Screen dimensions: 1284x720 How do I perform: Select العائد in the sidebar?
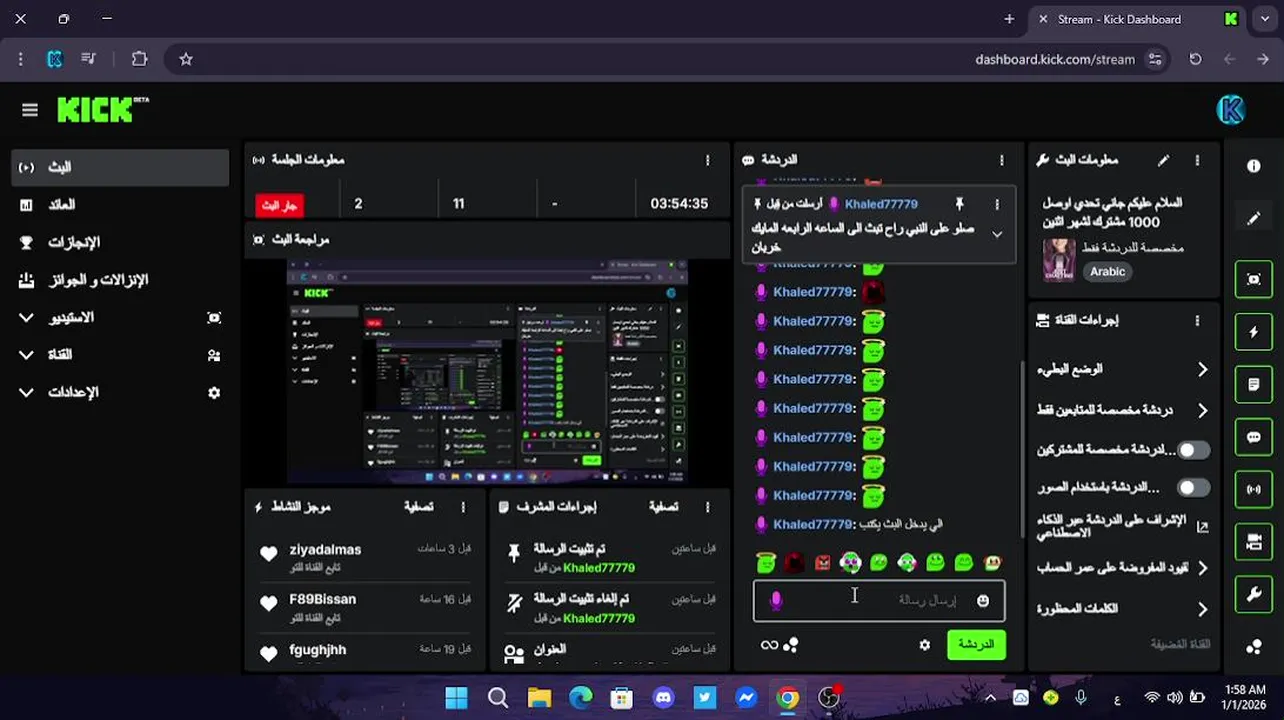pos(120,204)
